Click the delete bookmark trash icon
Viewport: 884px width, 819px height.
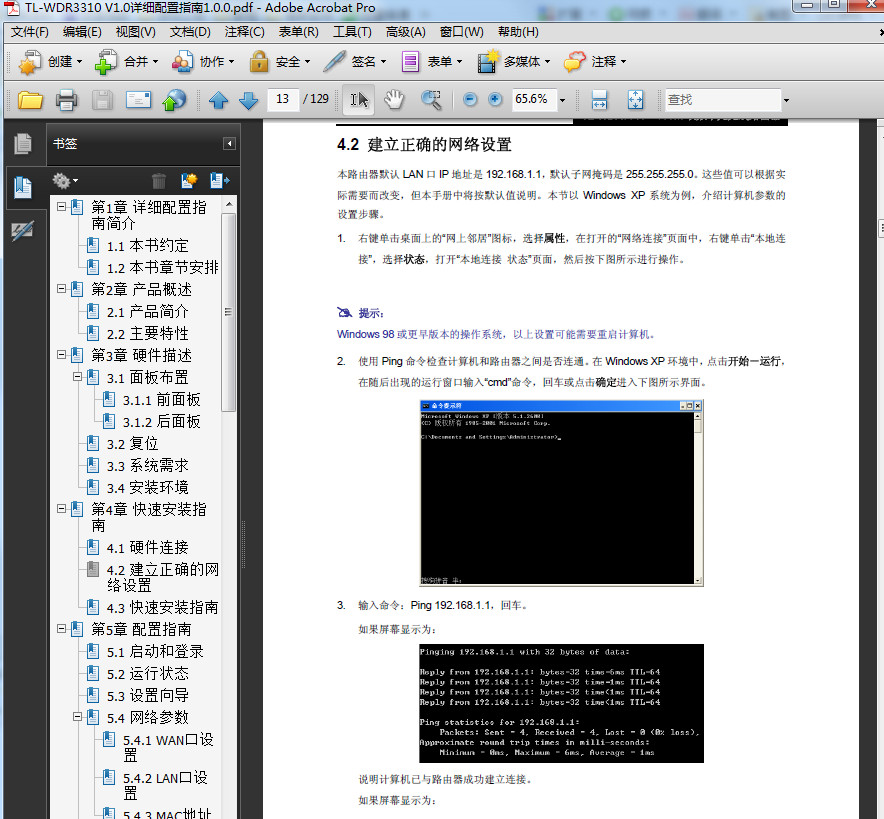click(x=159, y=181)
